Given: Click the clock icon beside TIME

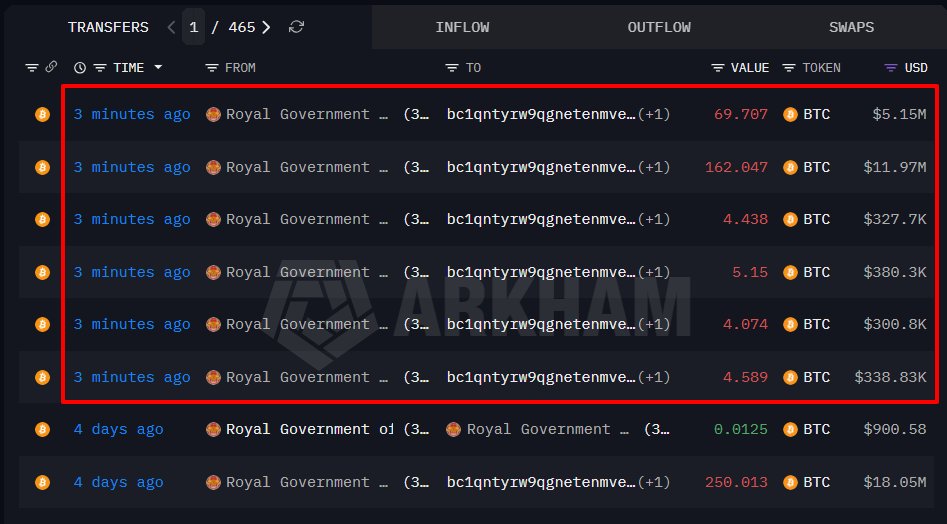Looking at the screenshot, I should tap(80, 68).
